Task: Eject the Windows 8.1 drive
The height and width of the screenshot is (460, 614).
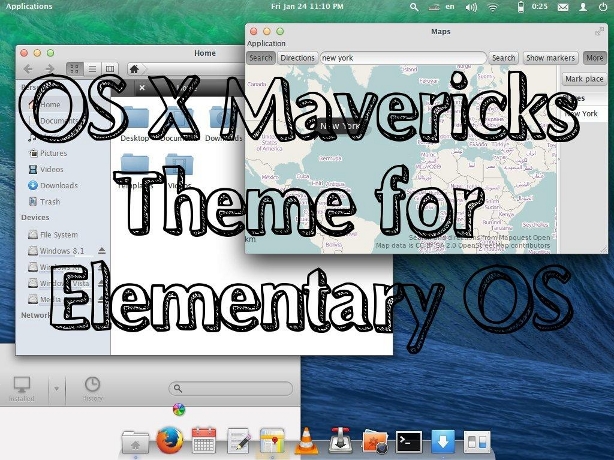Action: pyautogui.click(x=102, y=251)
